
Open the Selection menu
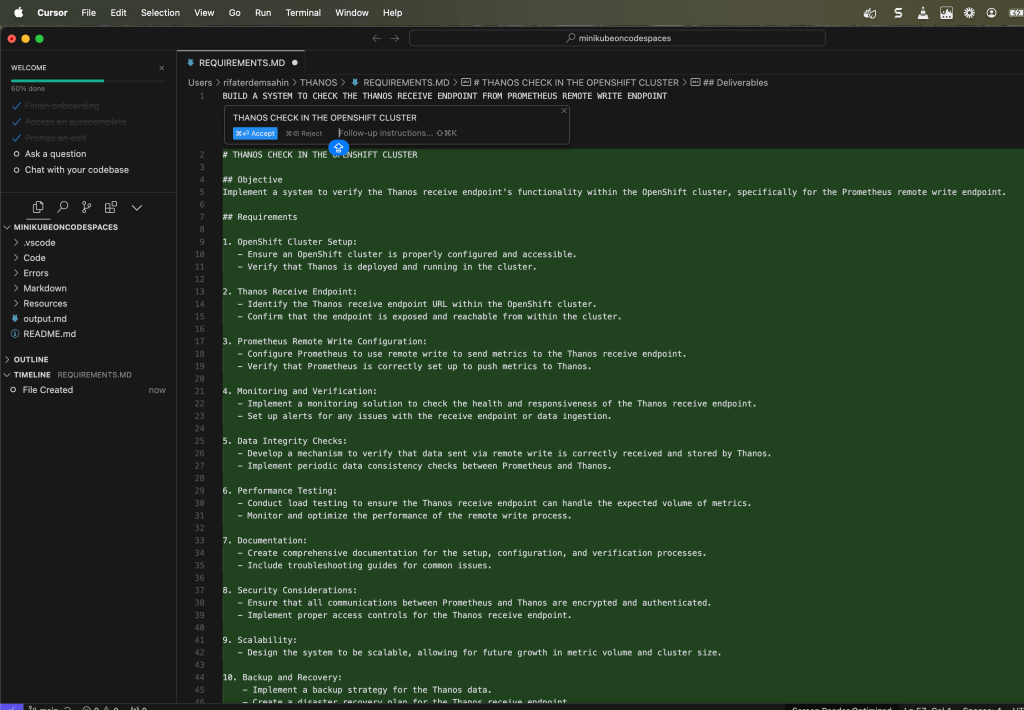[x=160, y=12]
